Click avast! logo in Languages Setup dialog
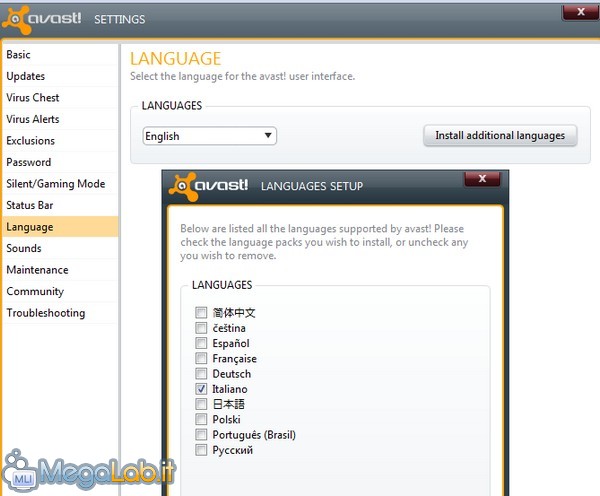The height and width of the screenshot is (496, 600). (x=209, y=186)
